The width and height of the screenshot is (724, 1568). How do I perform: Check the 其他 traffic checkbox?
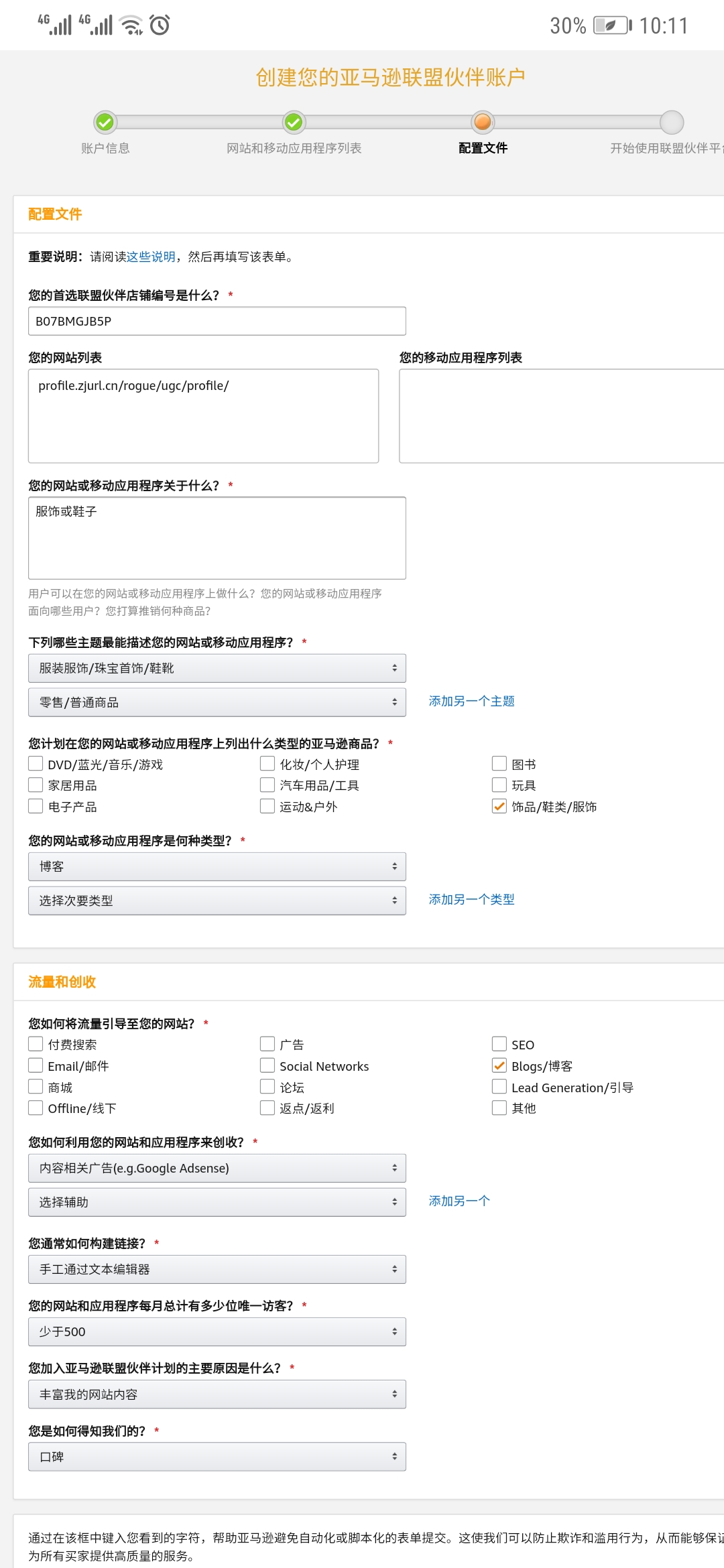[x=499, y=1108]
